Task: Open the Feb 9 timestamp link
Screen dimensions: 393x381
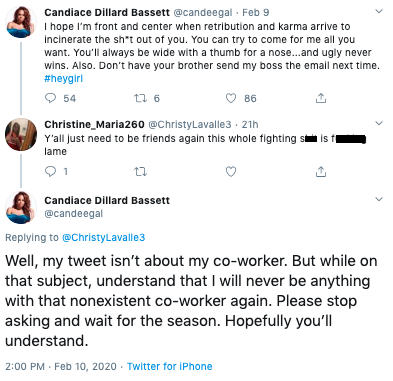Action: coord(256,13)
